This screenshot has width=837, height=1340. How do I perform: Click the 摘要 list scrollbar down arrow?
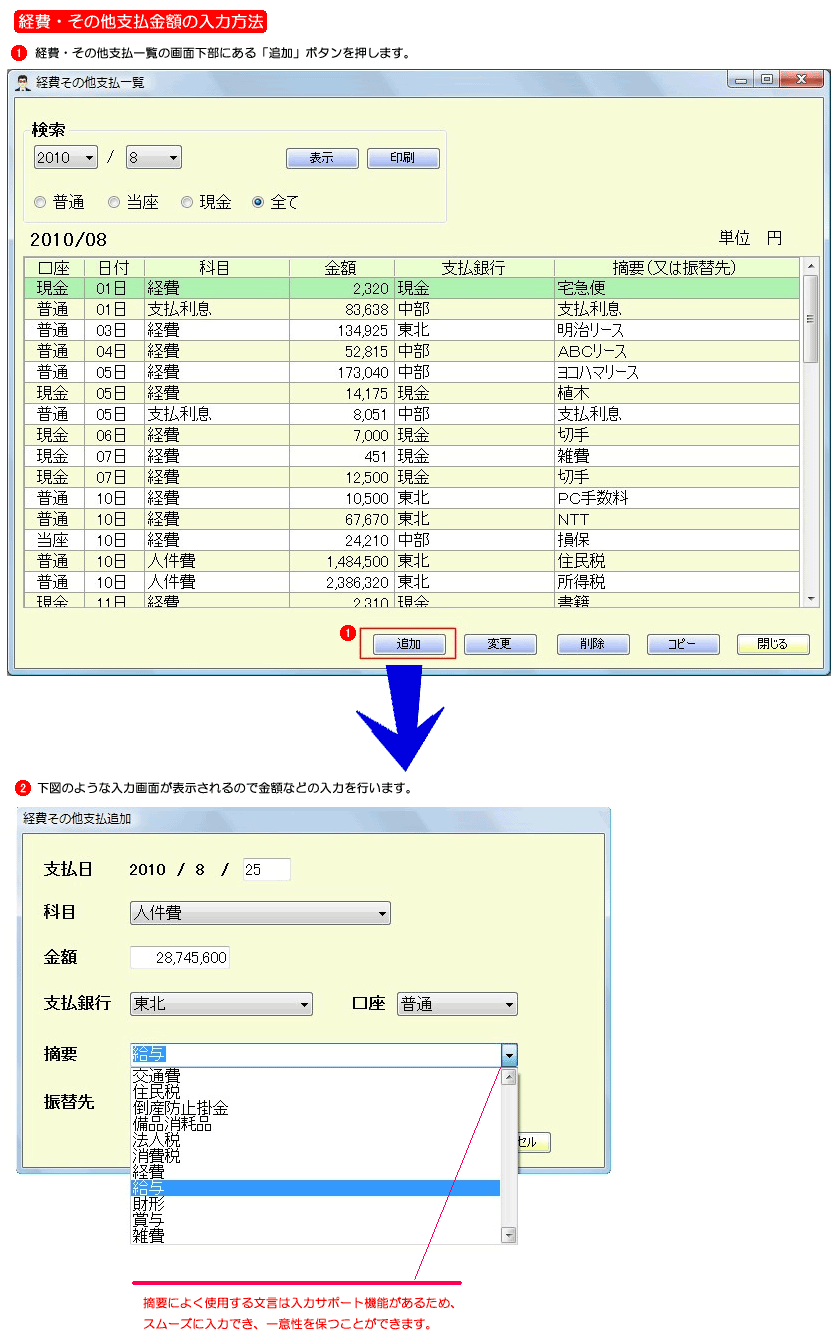point(509,1235)
